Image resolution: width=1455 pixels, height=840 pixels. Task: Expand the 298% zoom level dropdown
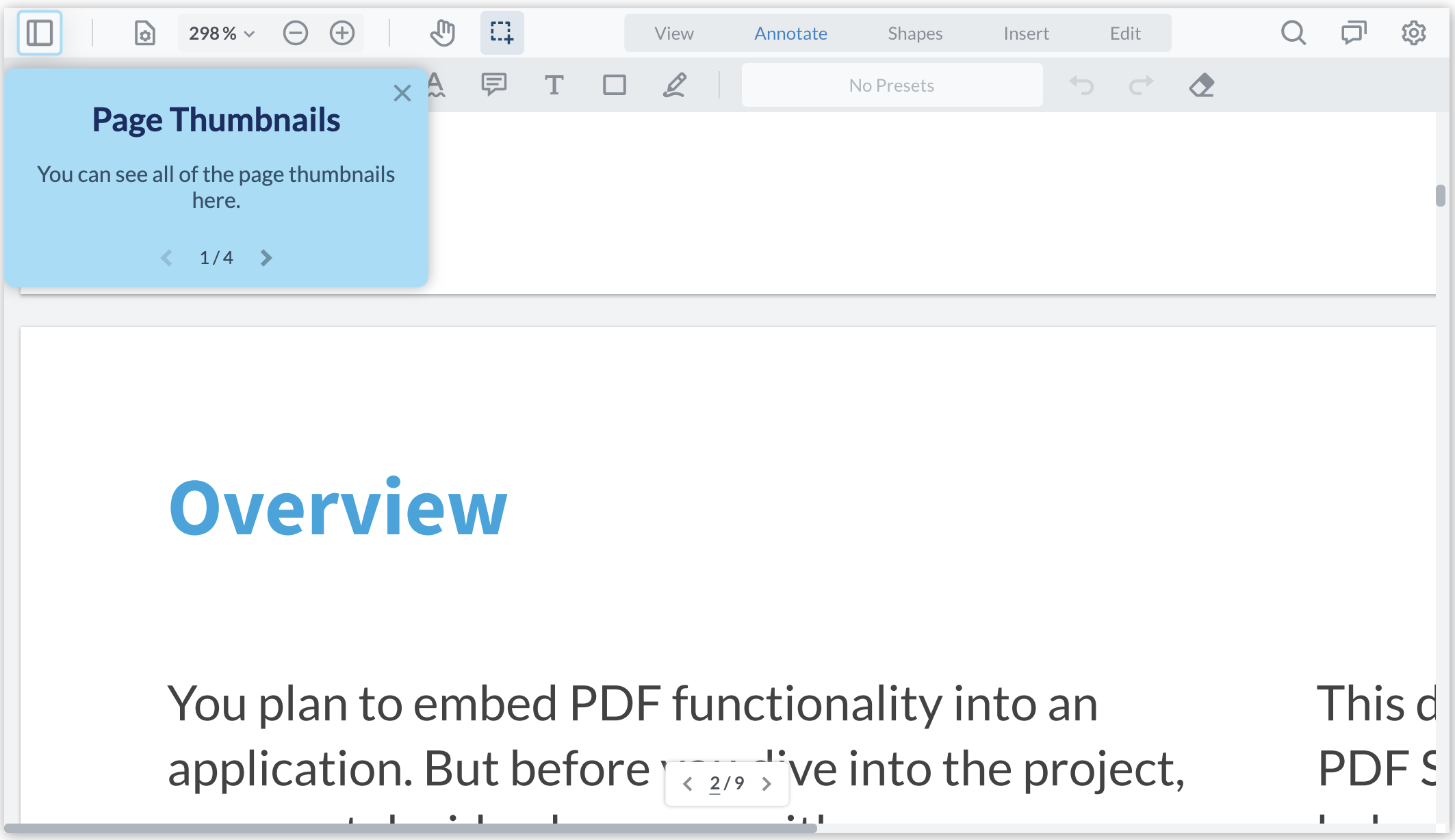(221, 33)
